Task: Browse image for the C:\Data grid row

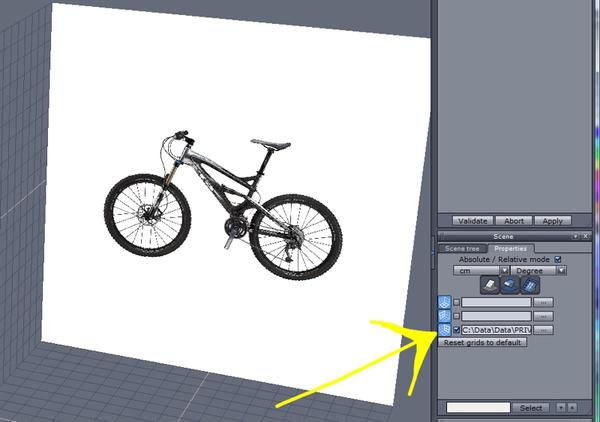Action: [543, 330]
